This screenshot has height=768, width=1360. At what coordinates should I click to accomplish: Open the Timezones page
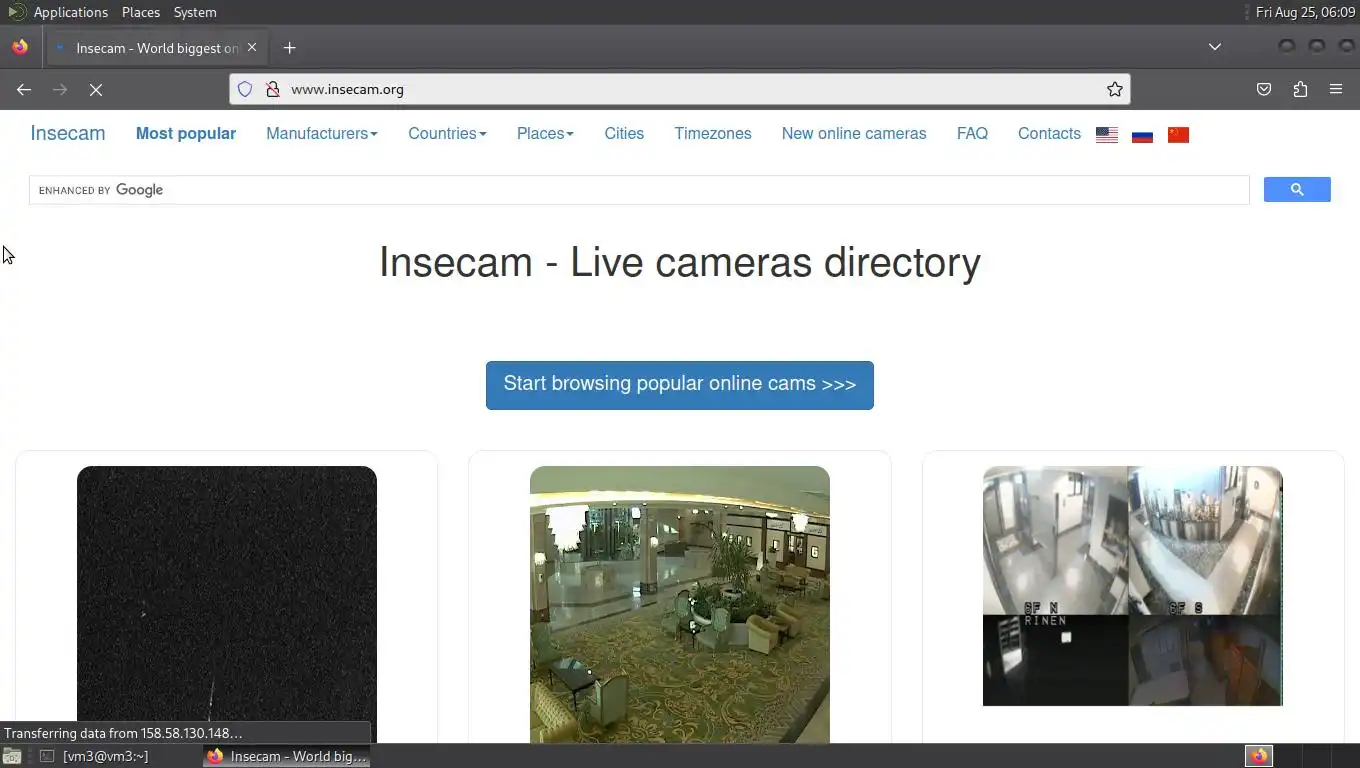(713, 133)
